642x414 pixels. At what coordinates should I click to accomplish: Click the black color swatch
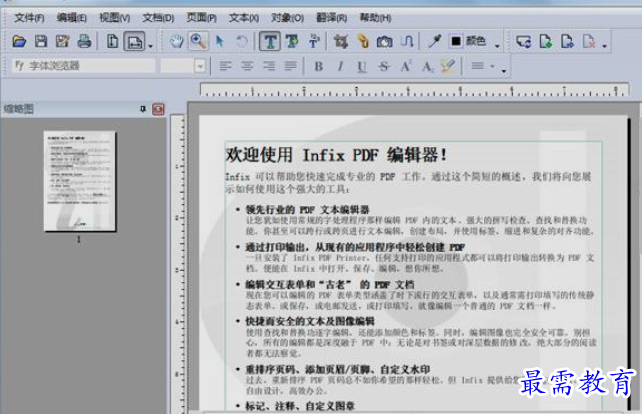(456, 41)
